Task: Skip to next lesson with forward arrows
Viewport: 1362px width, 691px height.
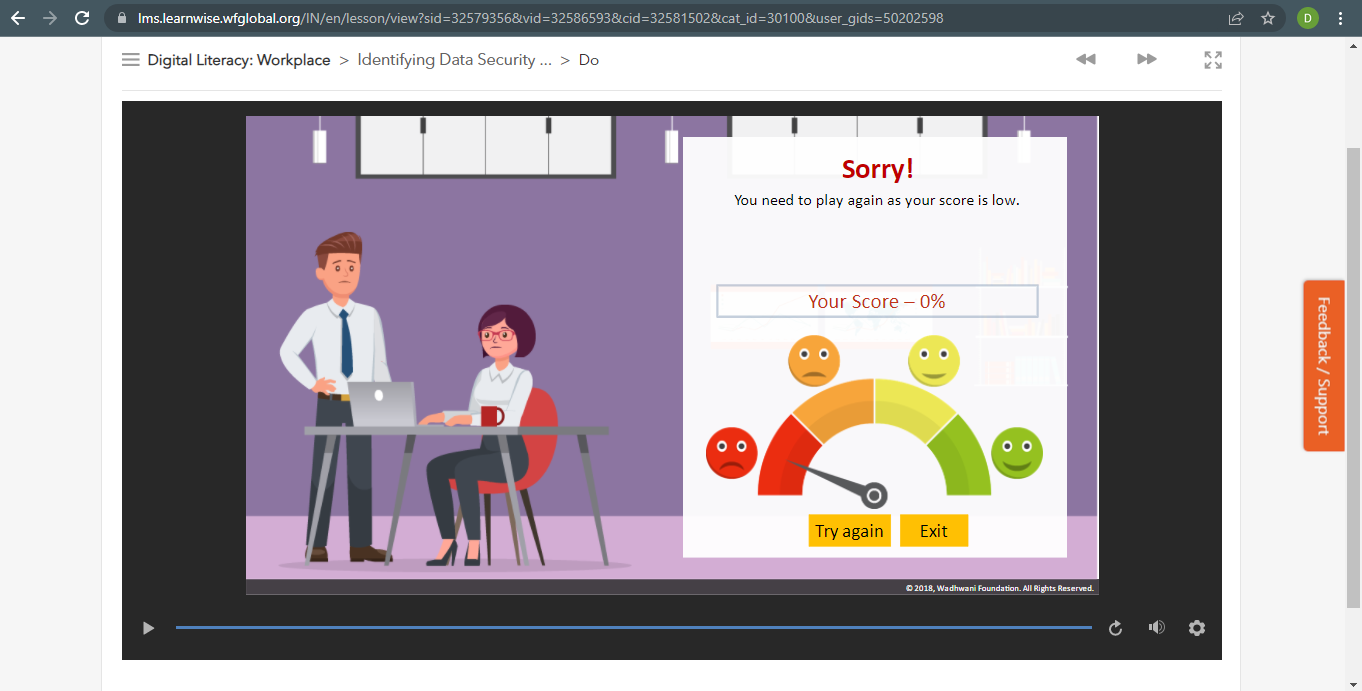Action: 1146,60
